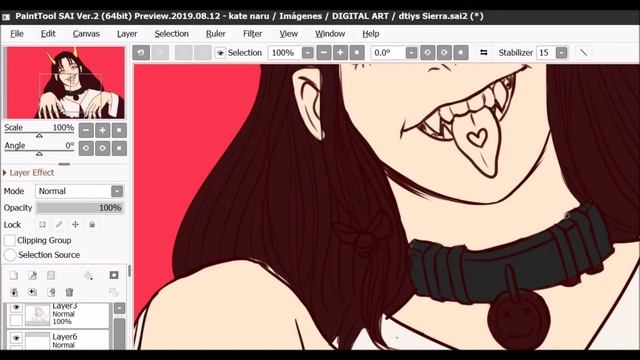Open the File menu
The image size is (640, 360).
point(17,34)
